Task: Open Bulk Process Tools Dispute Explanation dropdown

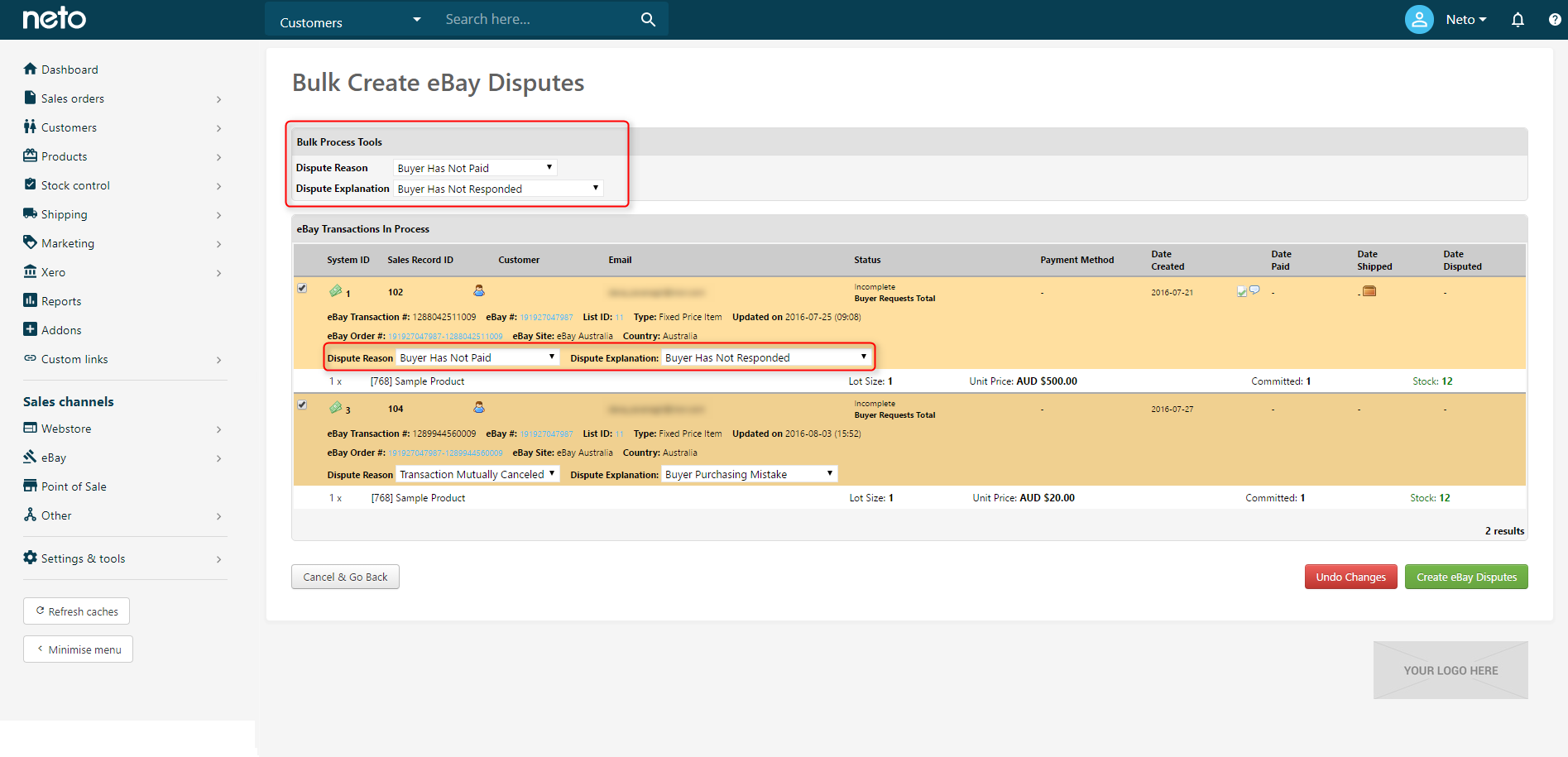Action: [x=498, y=189]
